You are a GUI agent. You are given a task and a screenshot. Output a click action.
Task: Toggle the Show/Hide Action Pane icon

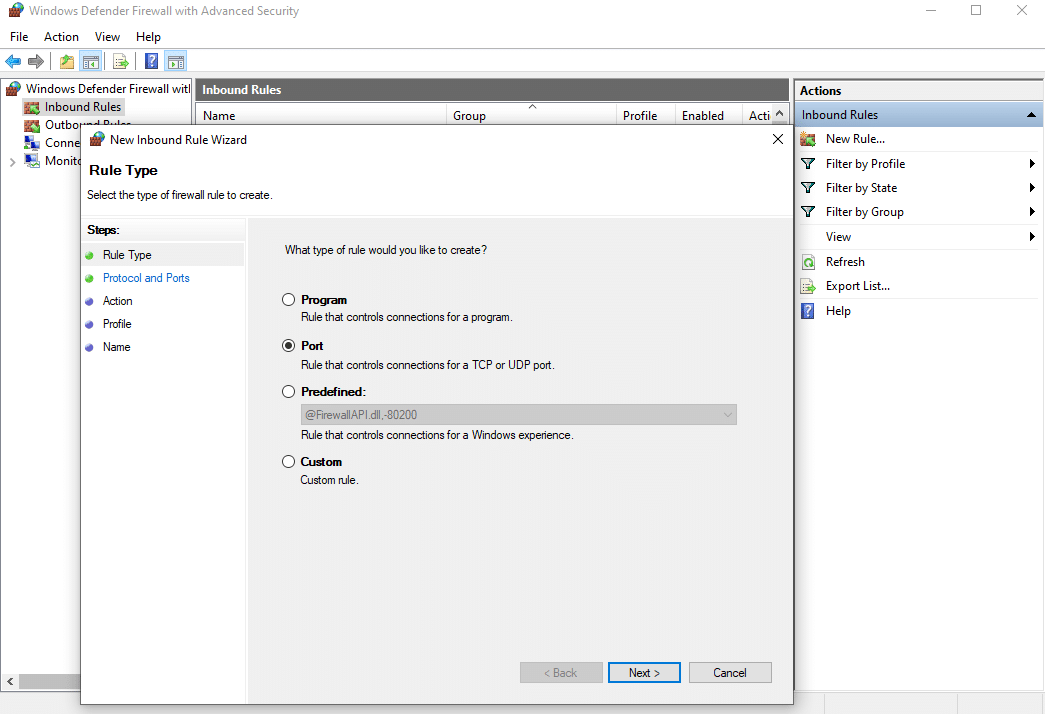tap(176, 62)
